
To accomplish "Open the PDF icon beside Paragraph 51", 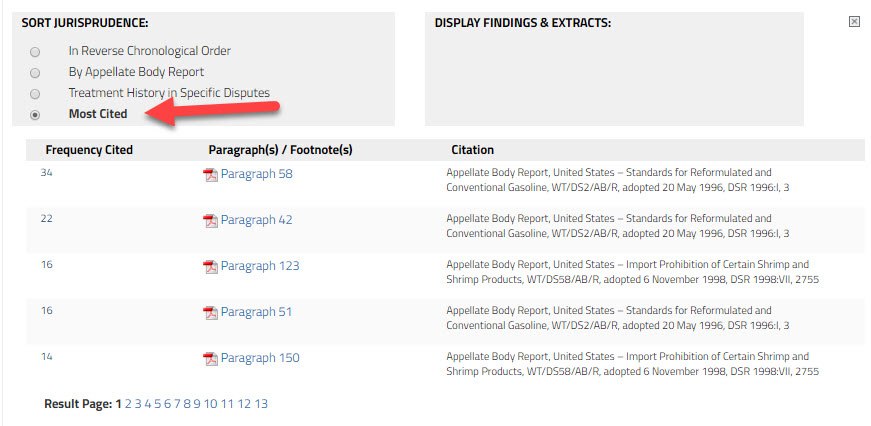I will (x=211, y=313).
